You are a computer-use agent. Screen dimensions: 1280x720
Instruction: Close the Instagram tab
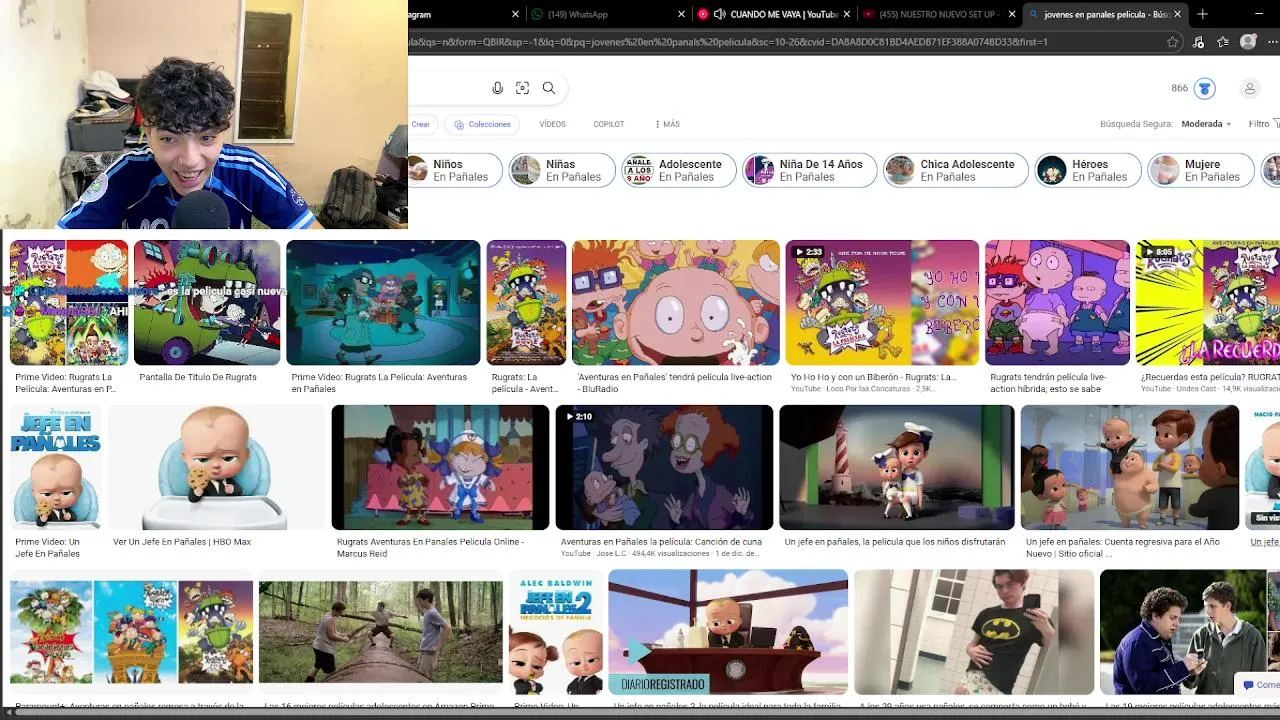(516, 14)
